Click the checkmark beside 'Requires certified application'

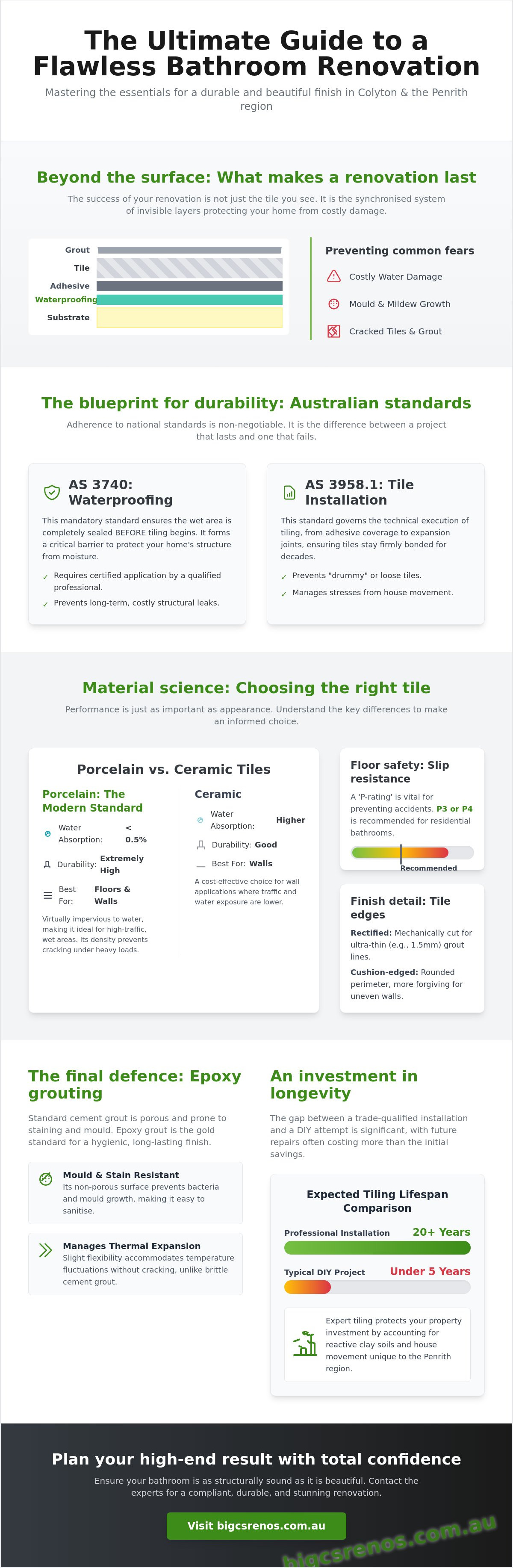45,576
